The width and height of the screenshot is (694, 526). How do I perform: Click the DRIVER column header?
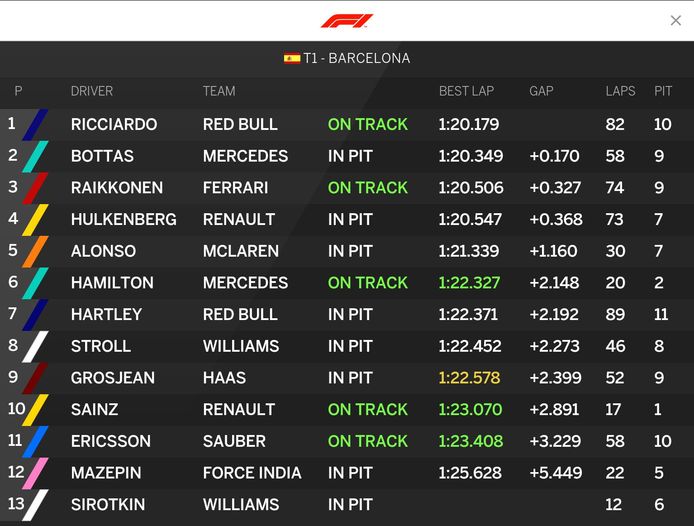click(x=92, y=91)
